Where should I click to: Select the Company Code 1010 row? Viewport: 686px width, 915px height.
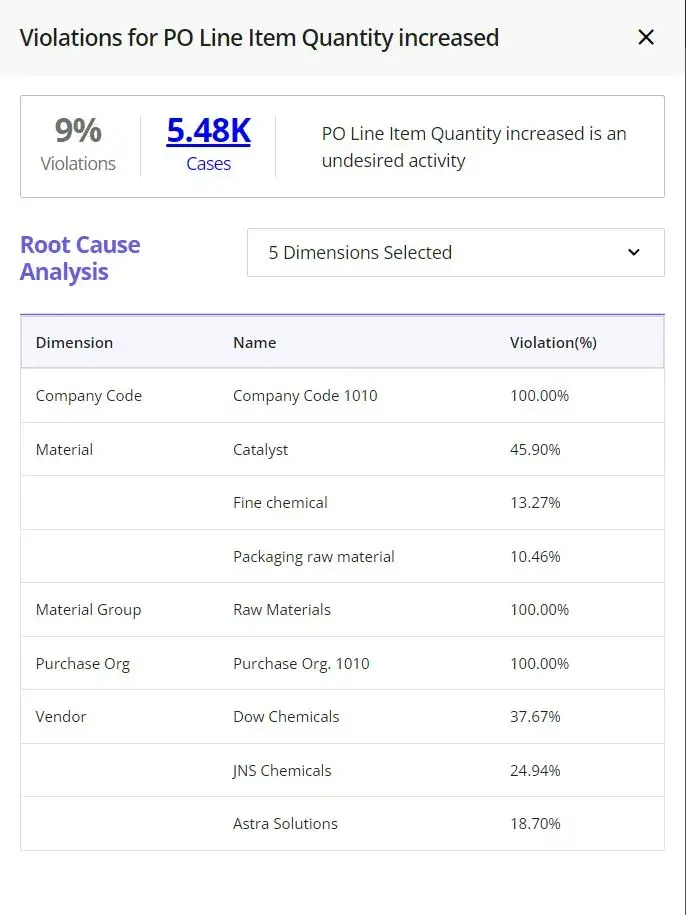point(342,396)
